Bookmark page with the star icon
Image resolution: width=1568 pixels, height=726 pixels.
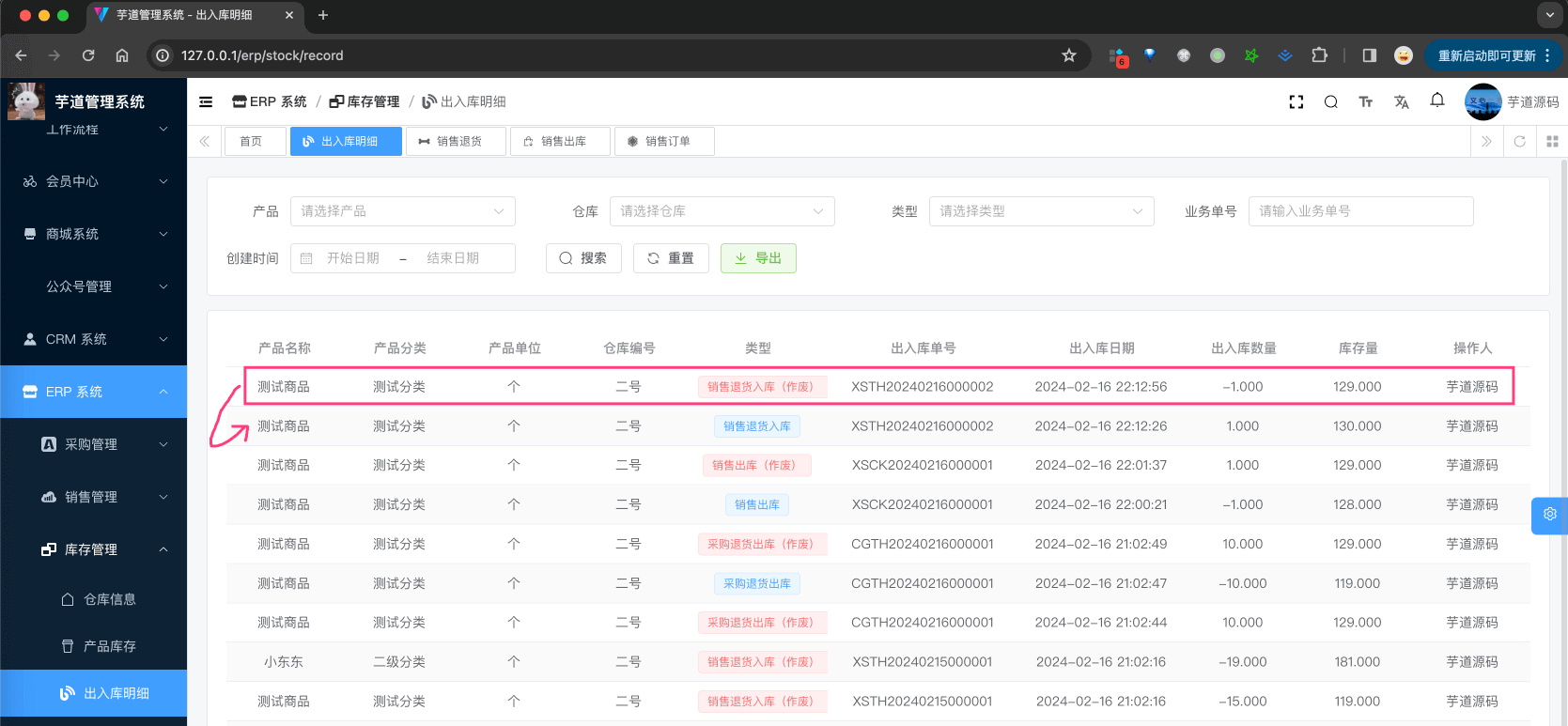[1068, 55]
